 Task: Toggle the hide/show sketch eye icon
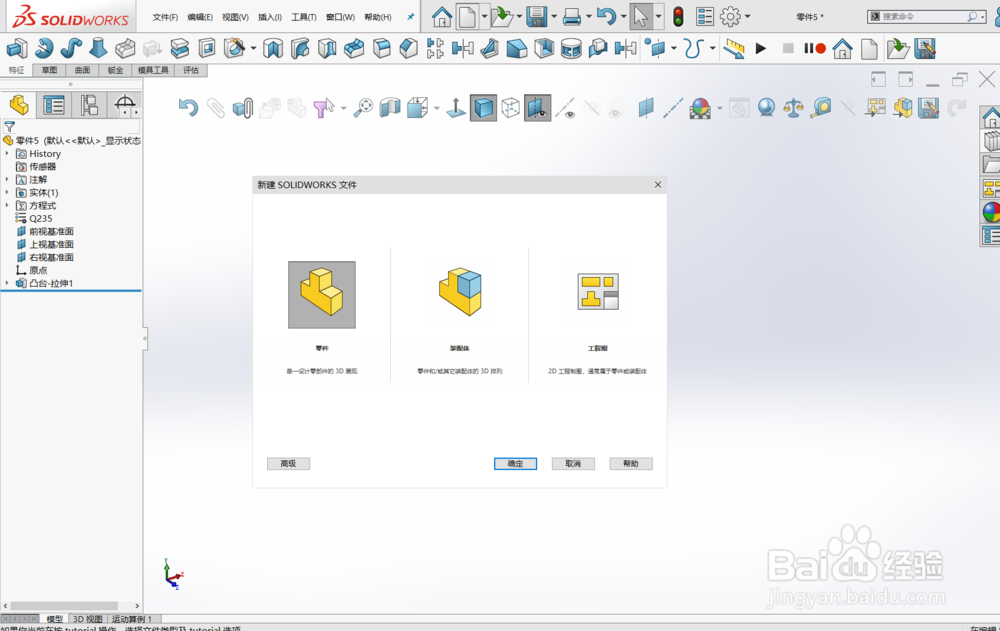[x=565, y=108]
